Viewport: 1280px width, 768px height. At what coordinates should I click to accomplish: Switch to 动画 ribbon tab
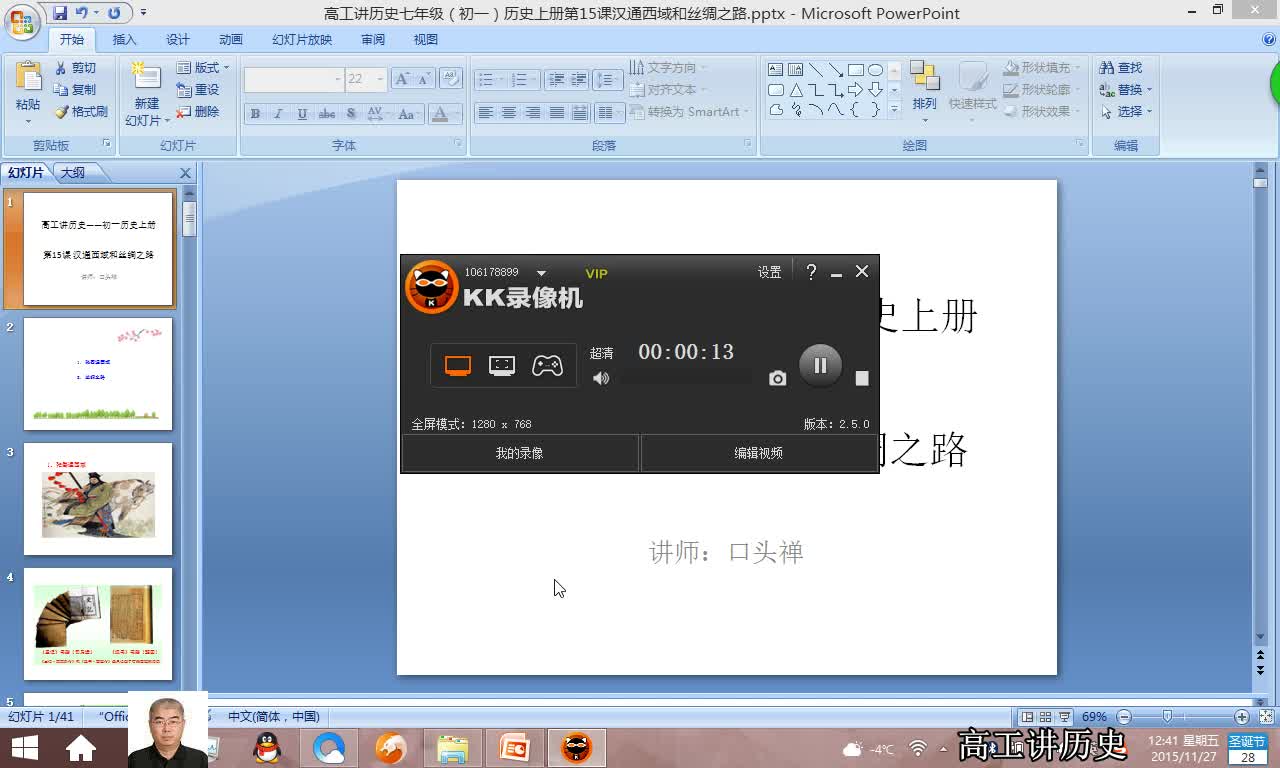point(231,40)
